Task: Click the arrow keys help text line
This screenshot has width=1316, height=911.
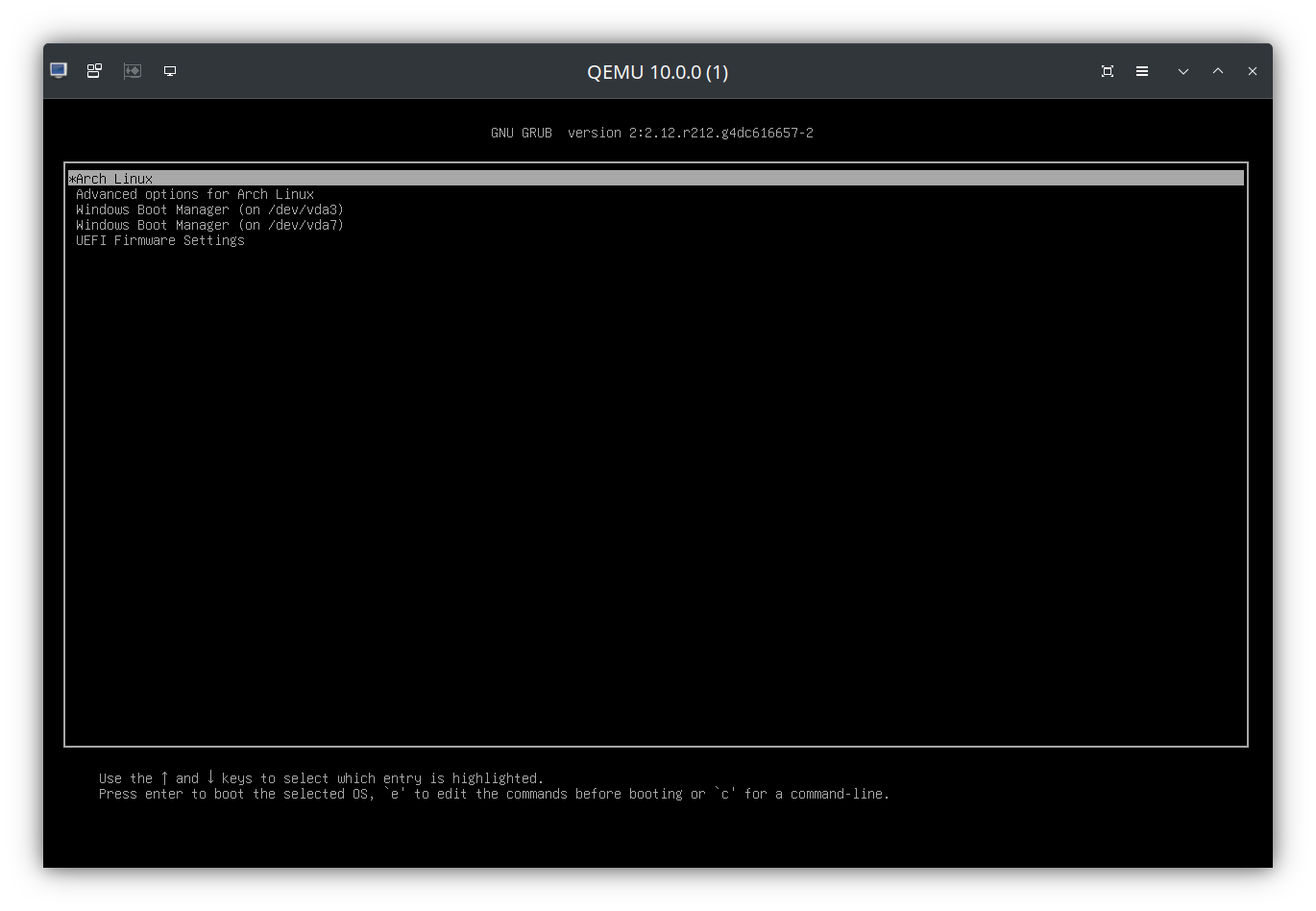Action: (x=321, y=778)
